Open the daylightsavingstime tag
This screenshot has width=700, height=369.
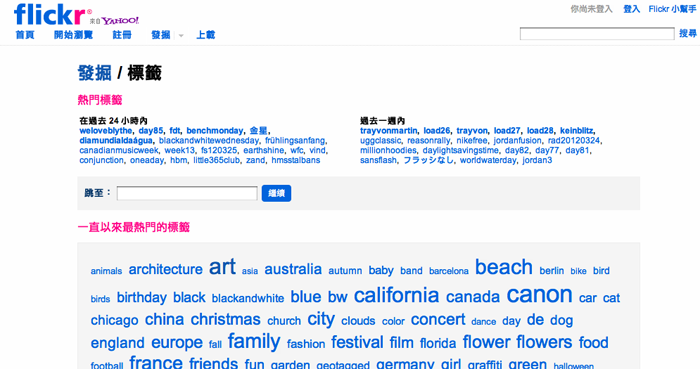[461, 150]
